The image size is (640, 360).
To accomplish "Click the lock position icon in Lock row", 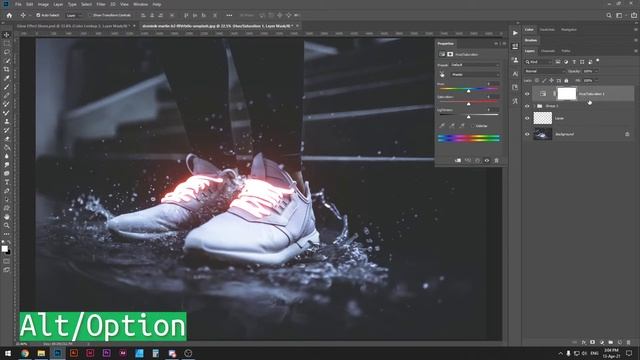I will point(551,80).
